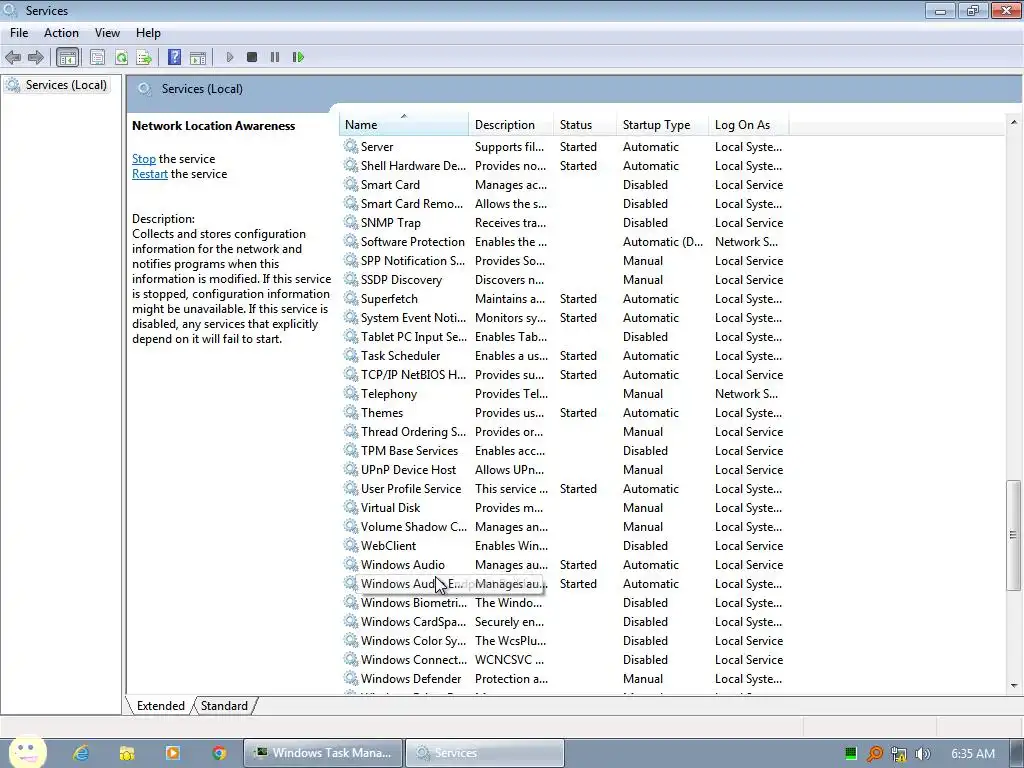This screenshot has height=768, width=1024.
Task: Click the Export List toolbar icon
Action: point(144,57)
